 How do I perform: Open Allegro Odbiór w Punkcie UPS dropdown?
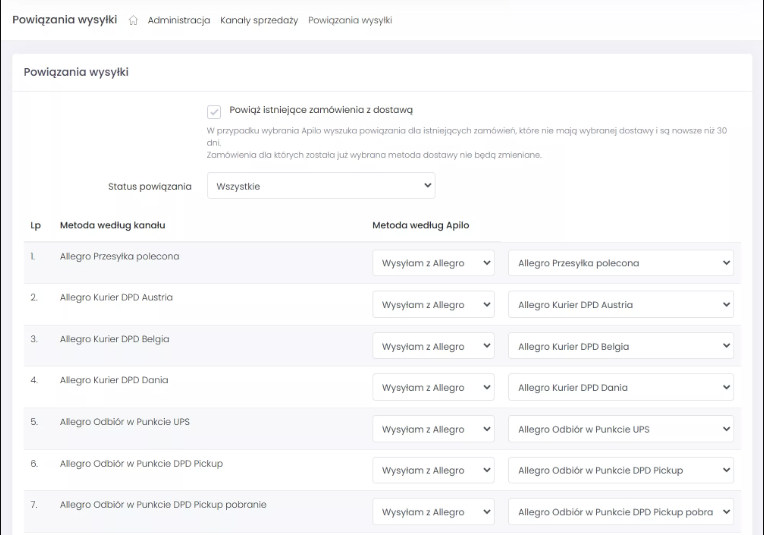pos(621,429)
